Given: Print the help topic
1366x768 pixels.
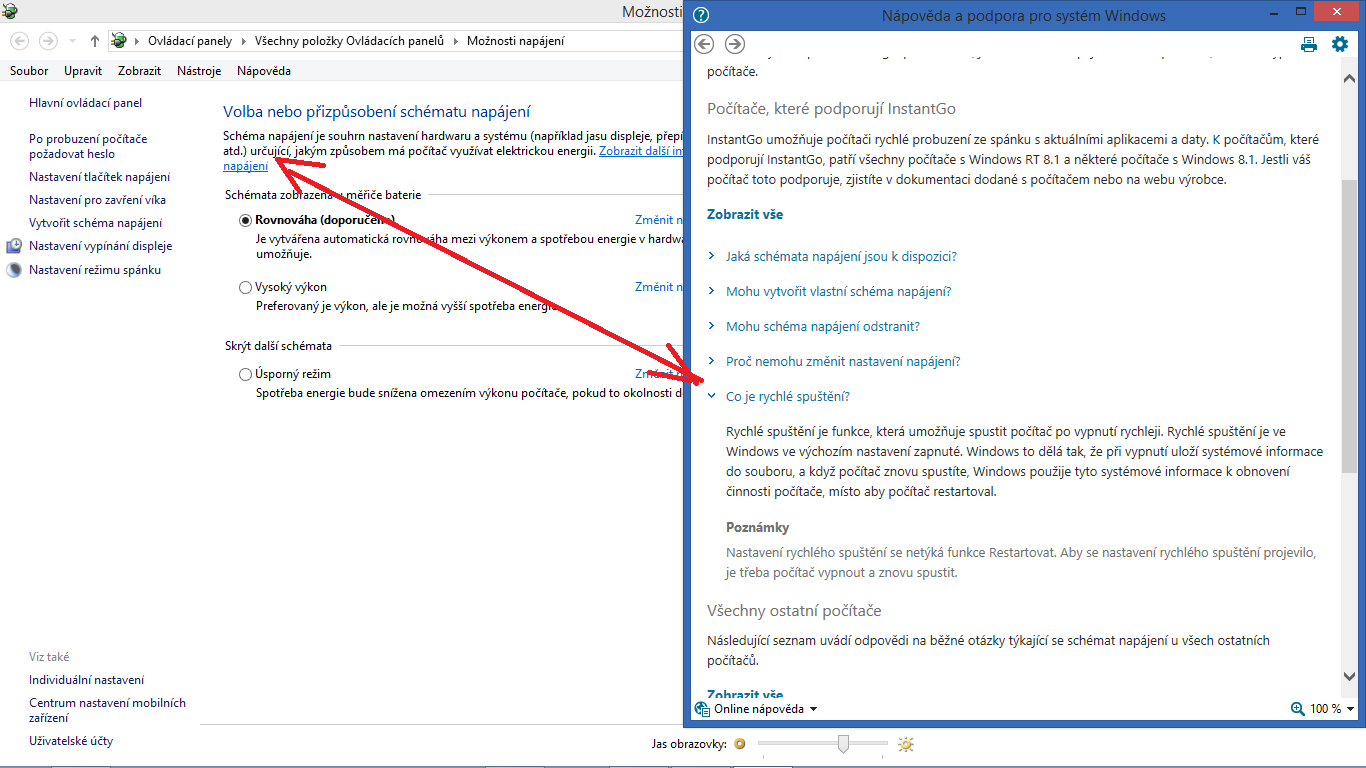Looking at the screenshot, I should point(1309,44).
